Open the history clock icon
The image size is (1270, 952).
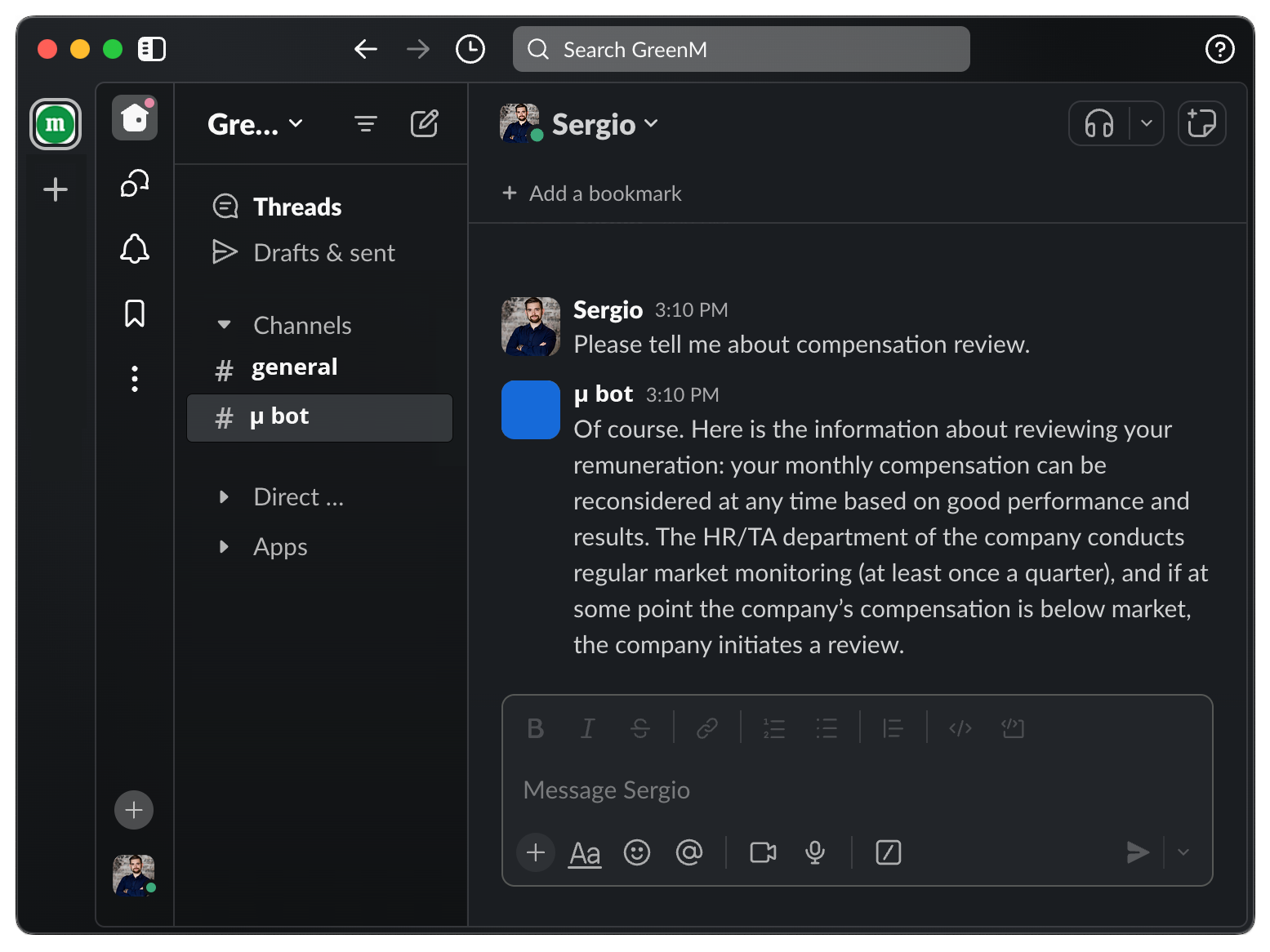tap(470, 49)
